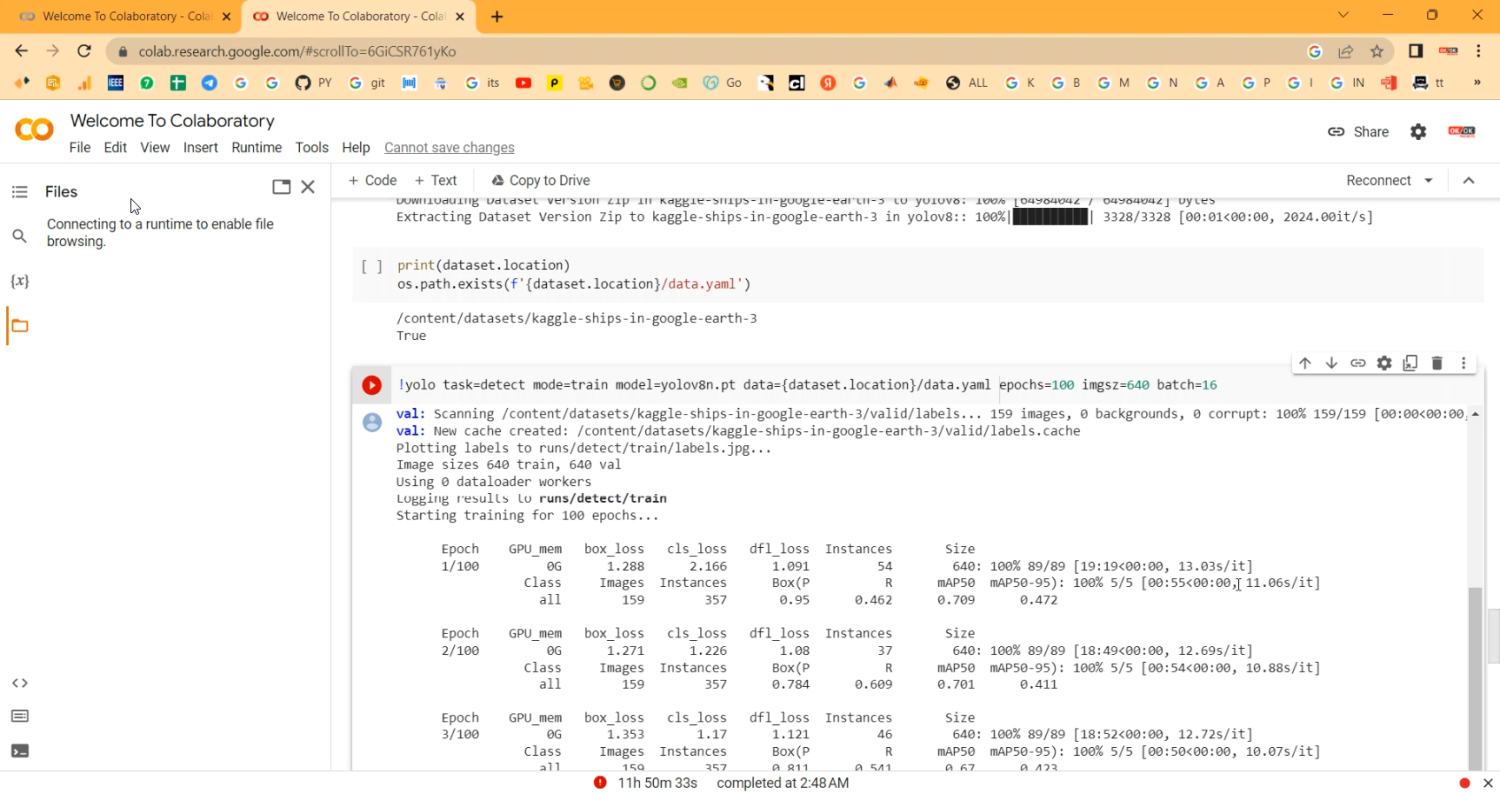Open the table of contents panel
This screenshot has height=794, width=1500.
click(x=19, y=192)
